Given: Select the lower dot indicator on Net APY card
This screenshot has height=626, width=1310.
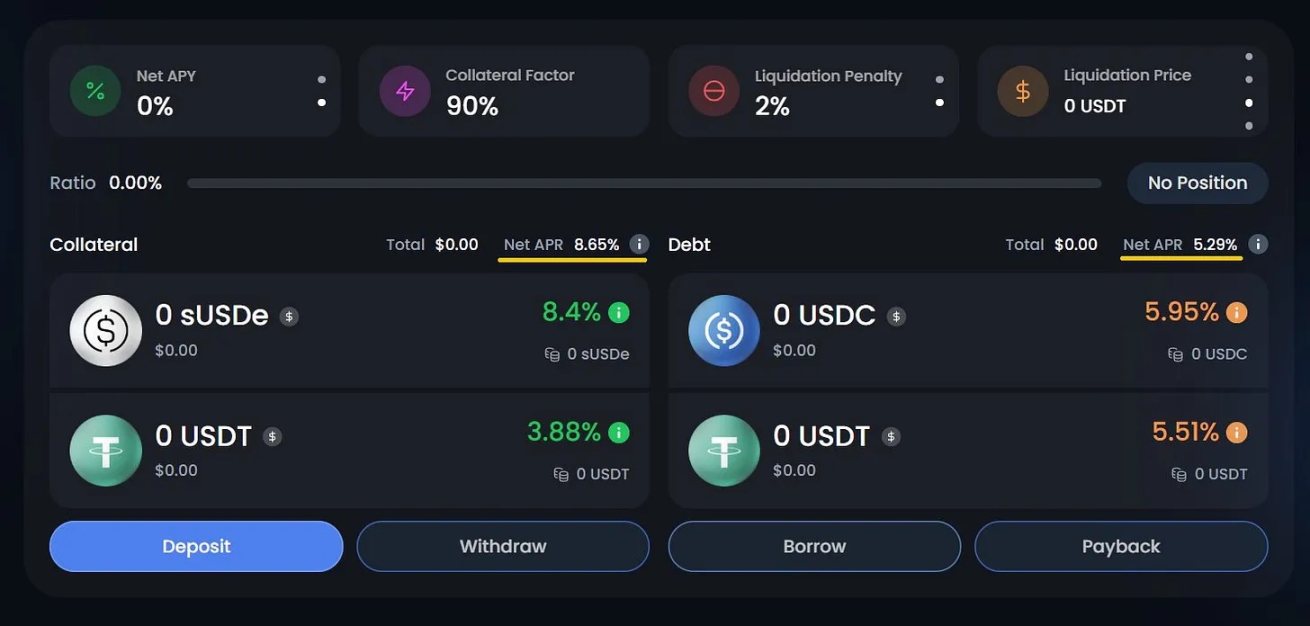Looking at the screenshot, I should pos(320,101).
